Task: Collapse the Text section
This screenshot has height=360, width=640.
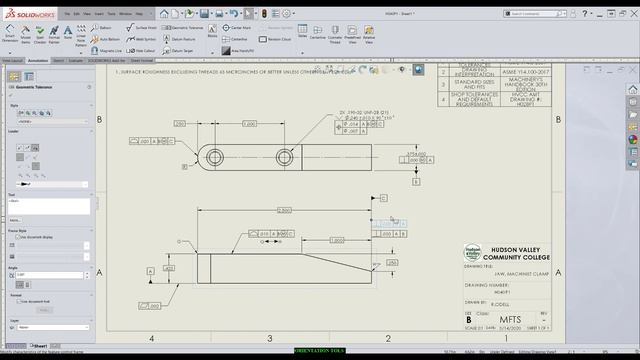Action: point(91,195)
